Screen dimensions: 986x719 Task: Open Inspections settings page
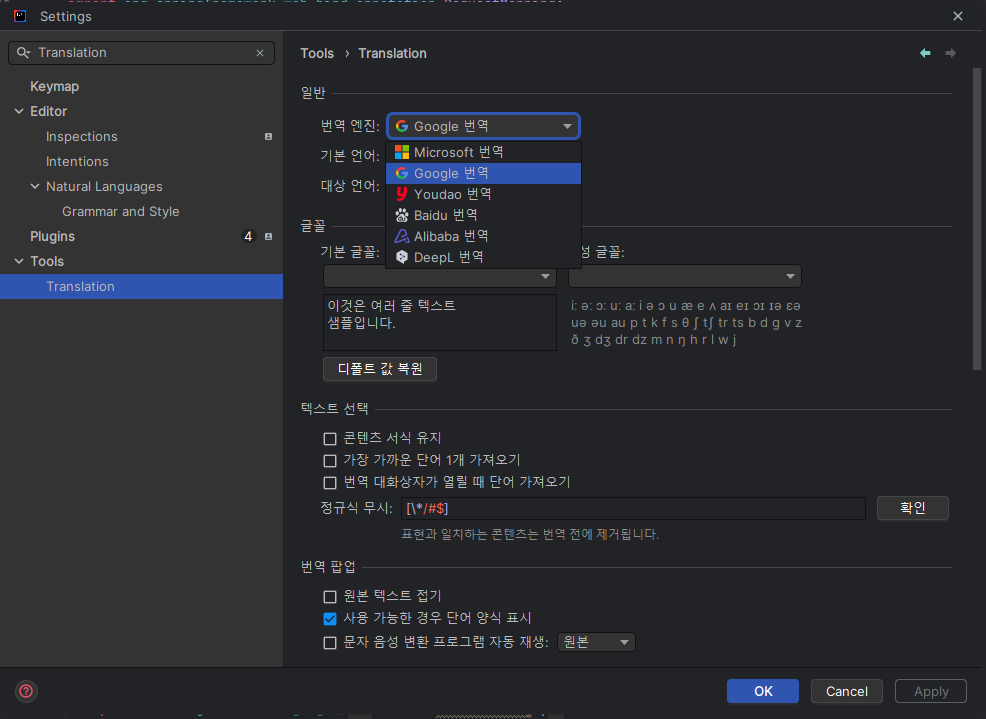(x=82, y=137)
